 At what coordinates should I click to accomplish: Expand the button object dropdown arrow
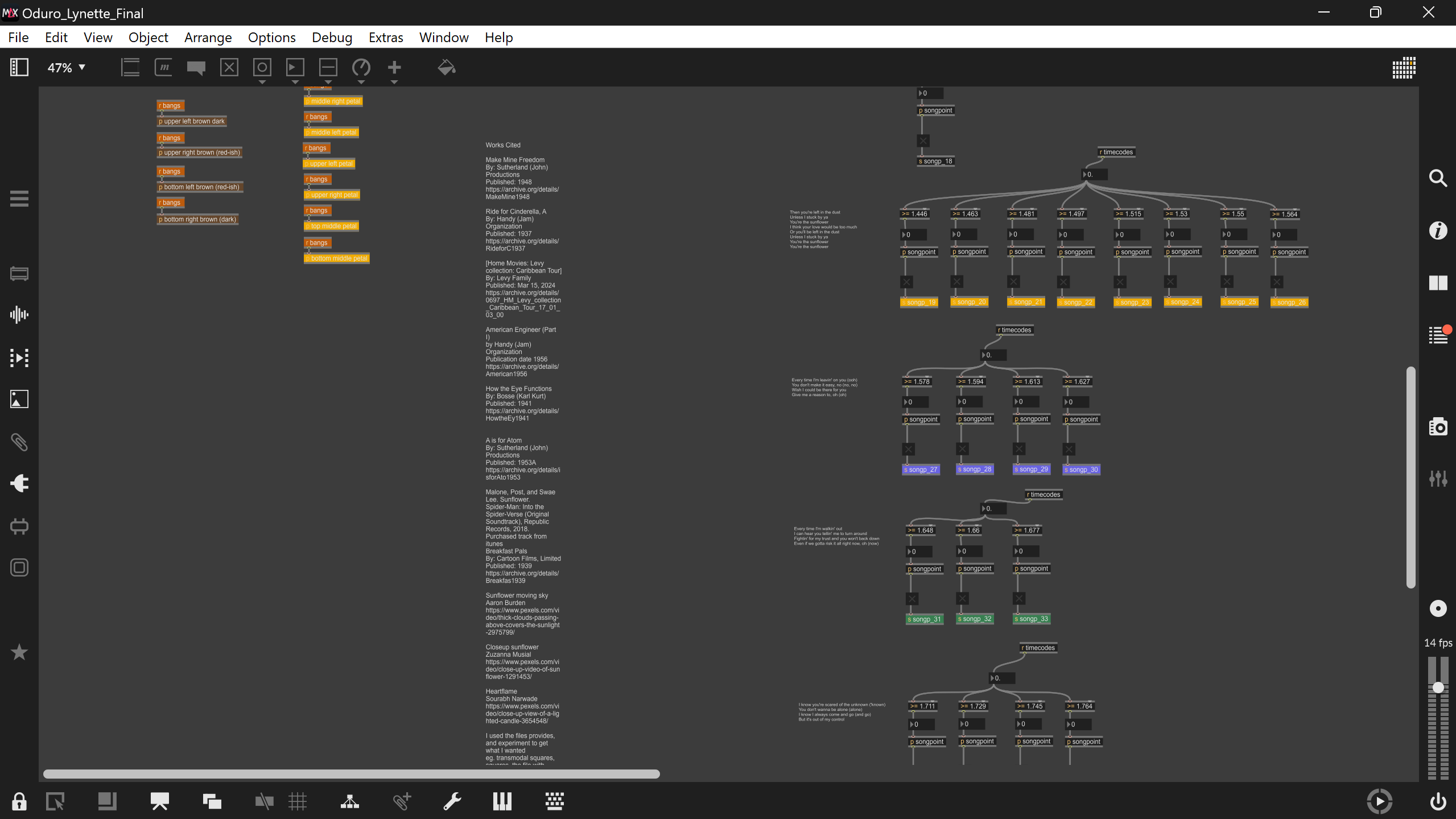tap(262, 83)
